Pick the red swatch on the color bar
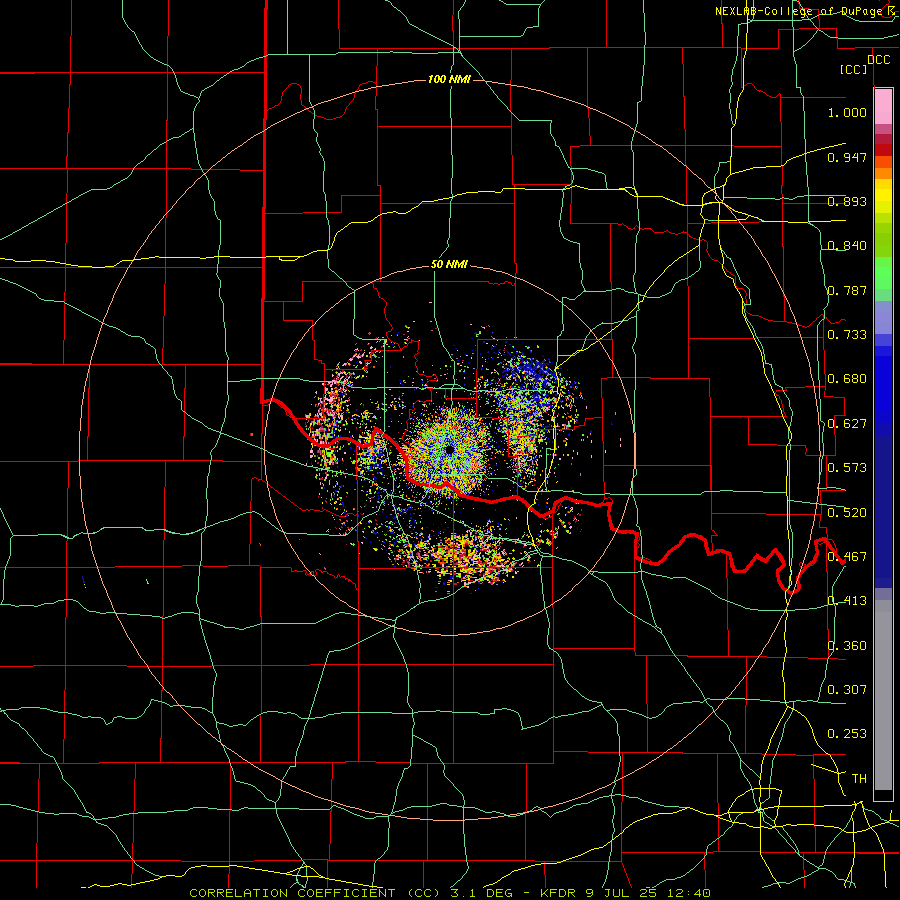The height and width of the screenshot is (900, 900). tap(883, 150)
